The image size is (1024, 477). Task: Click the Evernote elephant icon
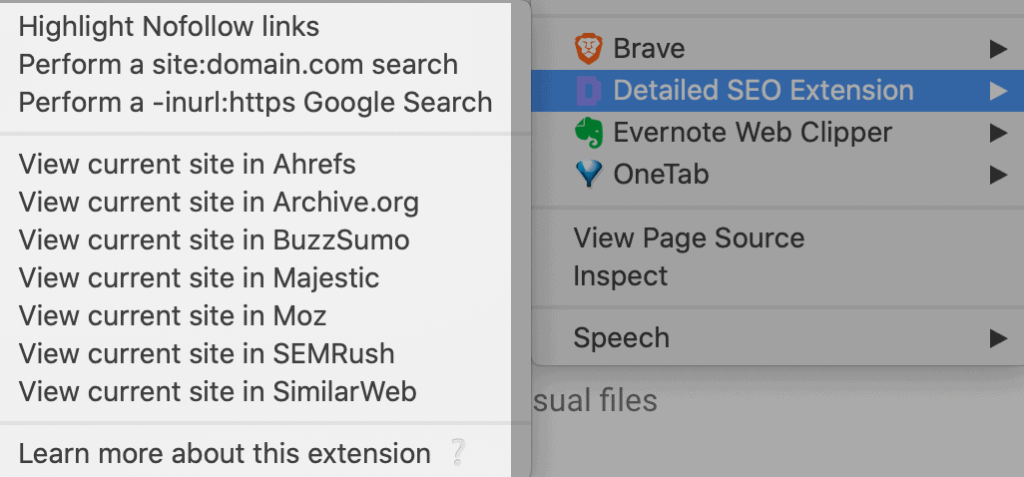click(x=589, y=133)
